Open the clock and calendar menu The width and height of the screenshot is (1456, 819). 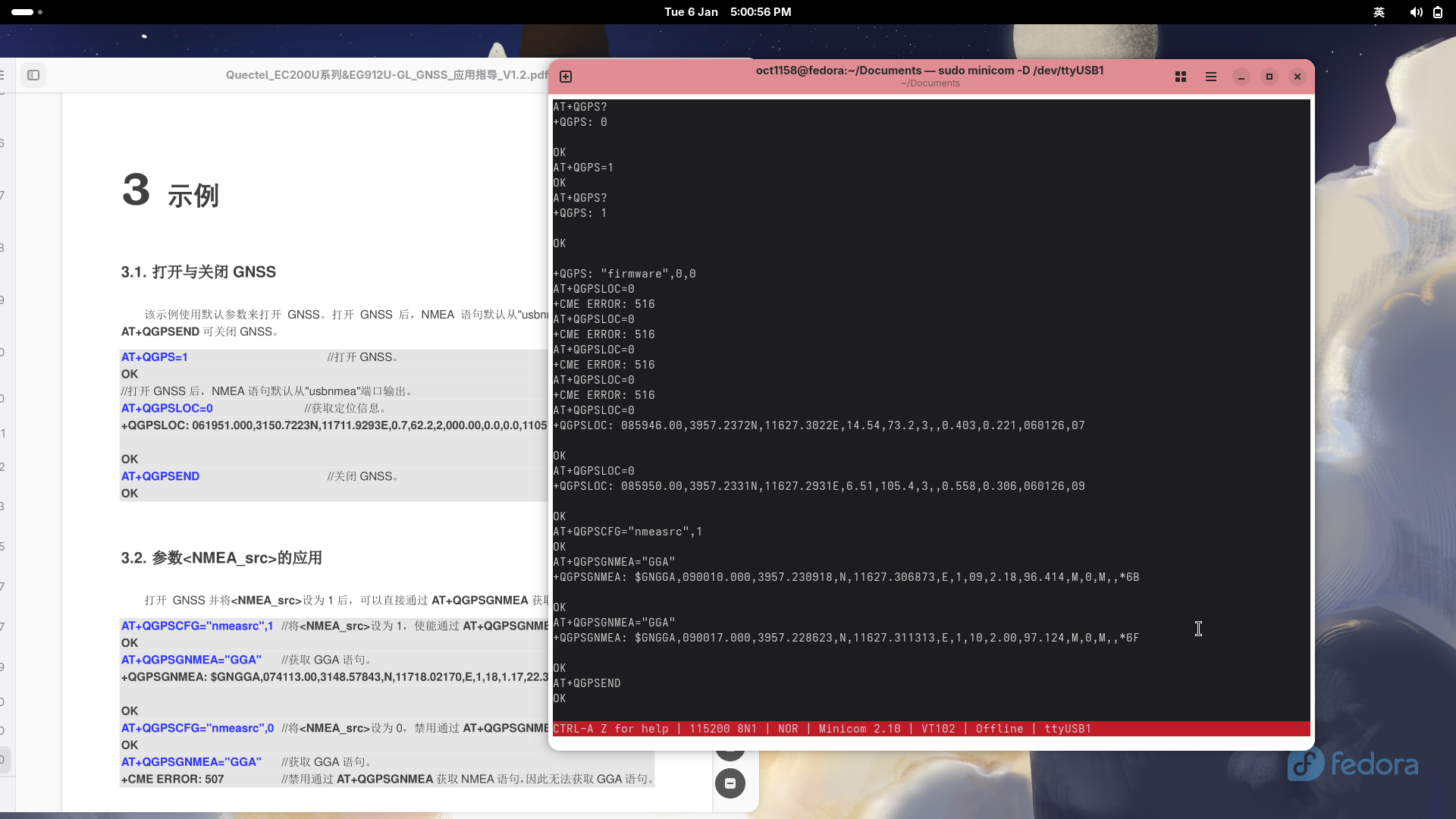click(727, 12)
